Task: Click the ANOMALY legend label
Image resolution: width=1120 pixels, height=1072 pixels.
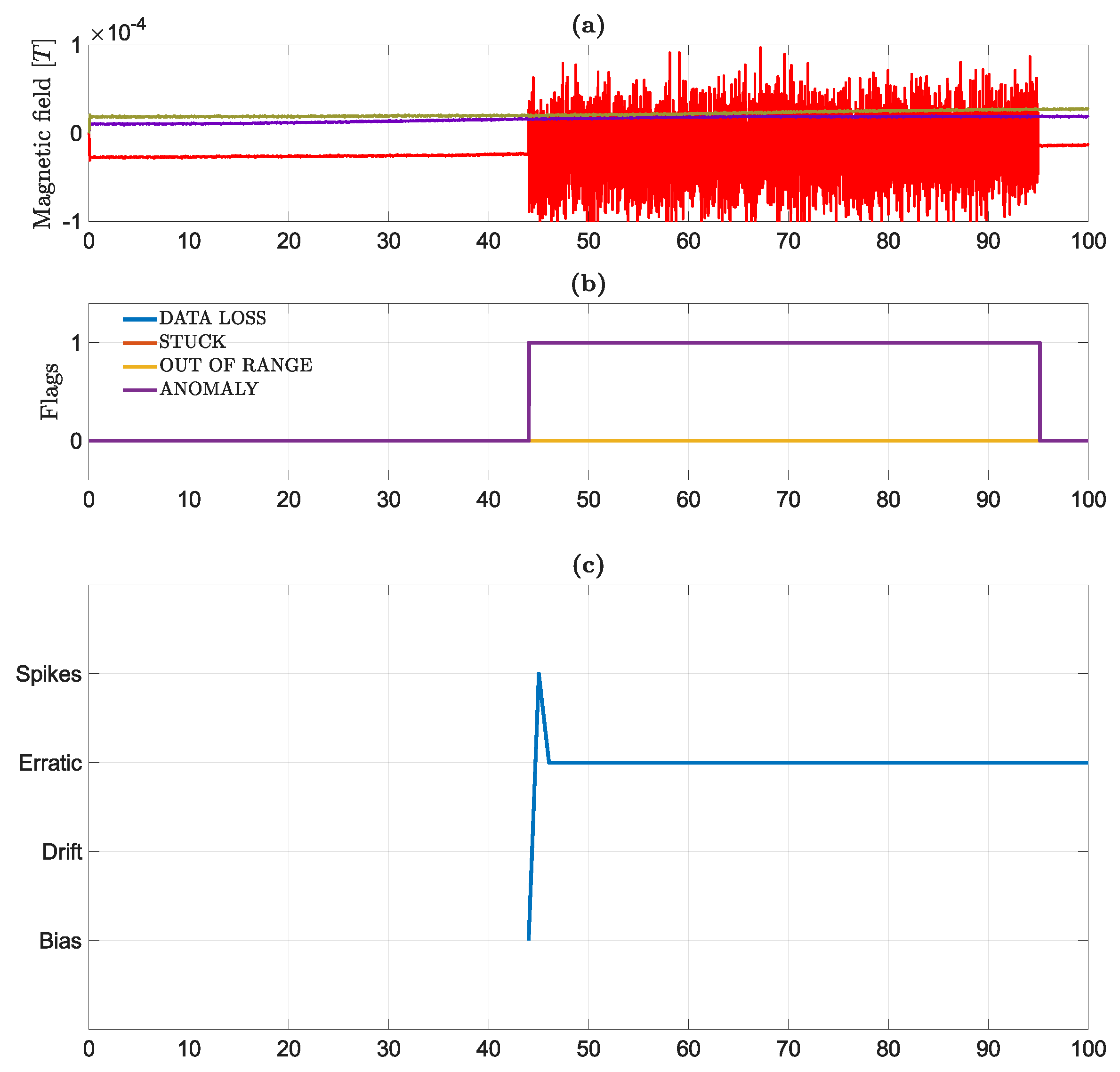Action: click(209, 389)
